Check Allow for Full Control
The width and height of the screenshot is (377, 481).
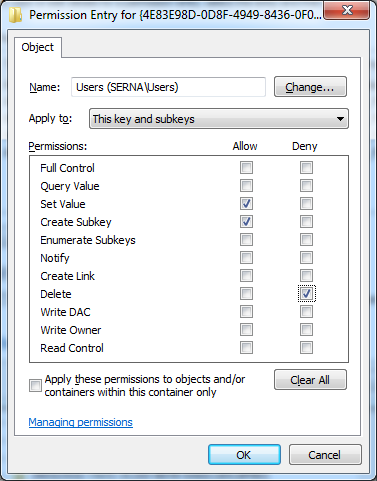pyautogui.click(x=246, y=168)
